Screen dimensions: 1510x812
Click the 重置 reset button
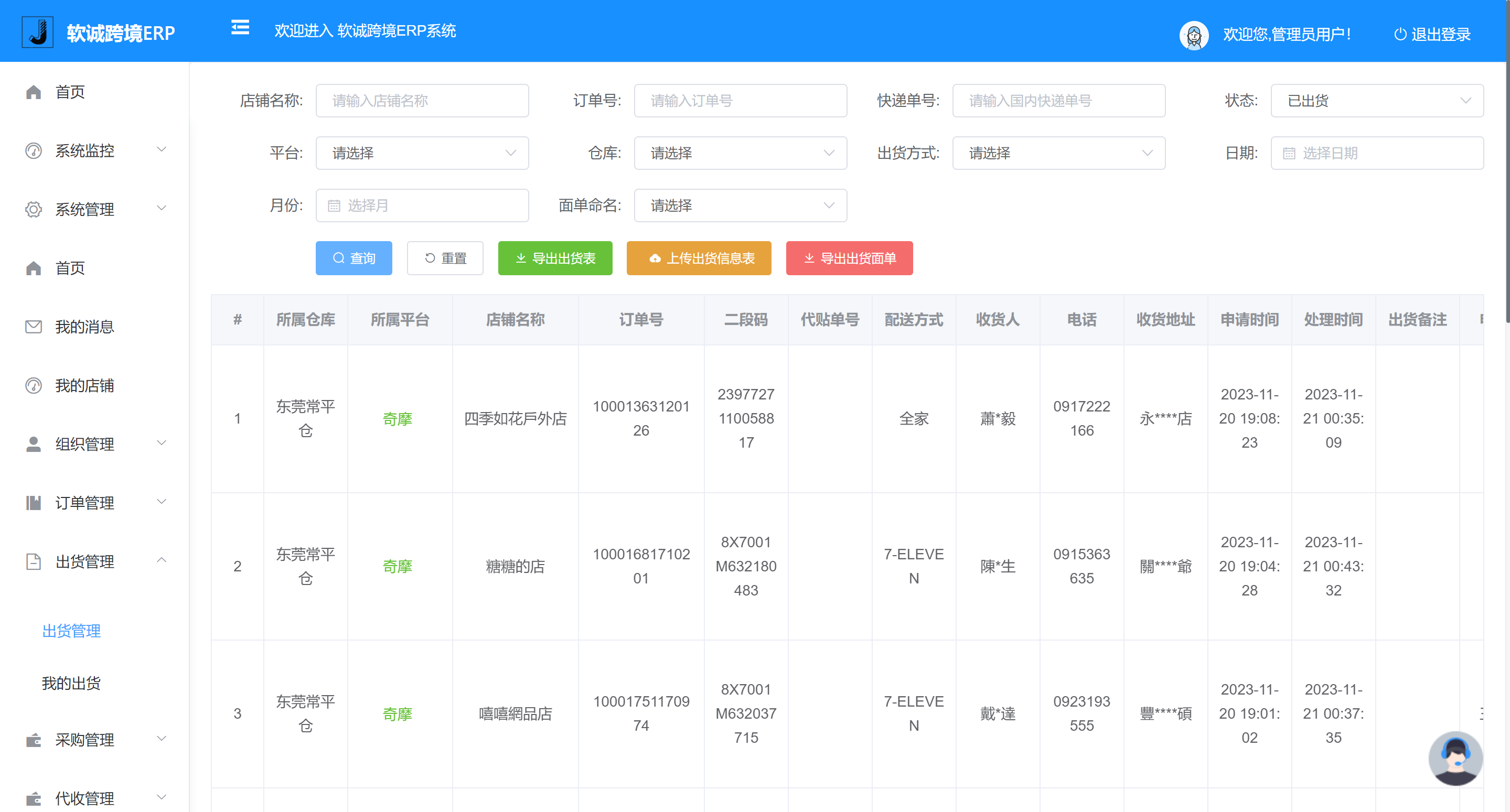click(445, 258)
